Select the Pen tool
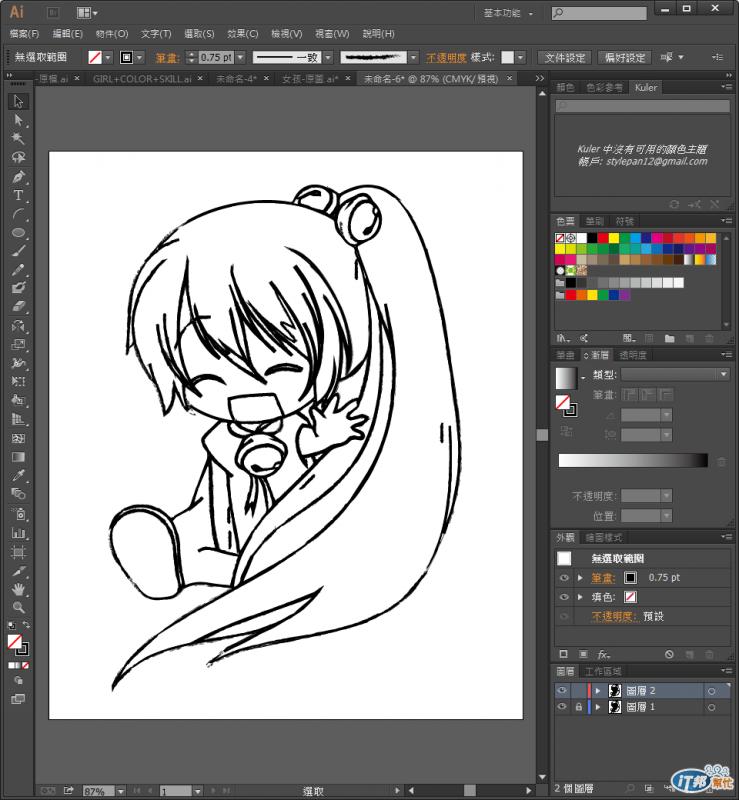739x800 pixels. tap(18, 177)
